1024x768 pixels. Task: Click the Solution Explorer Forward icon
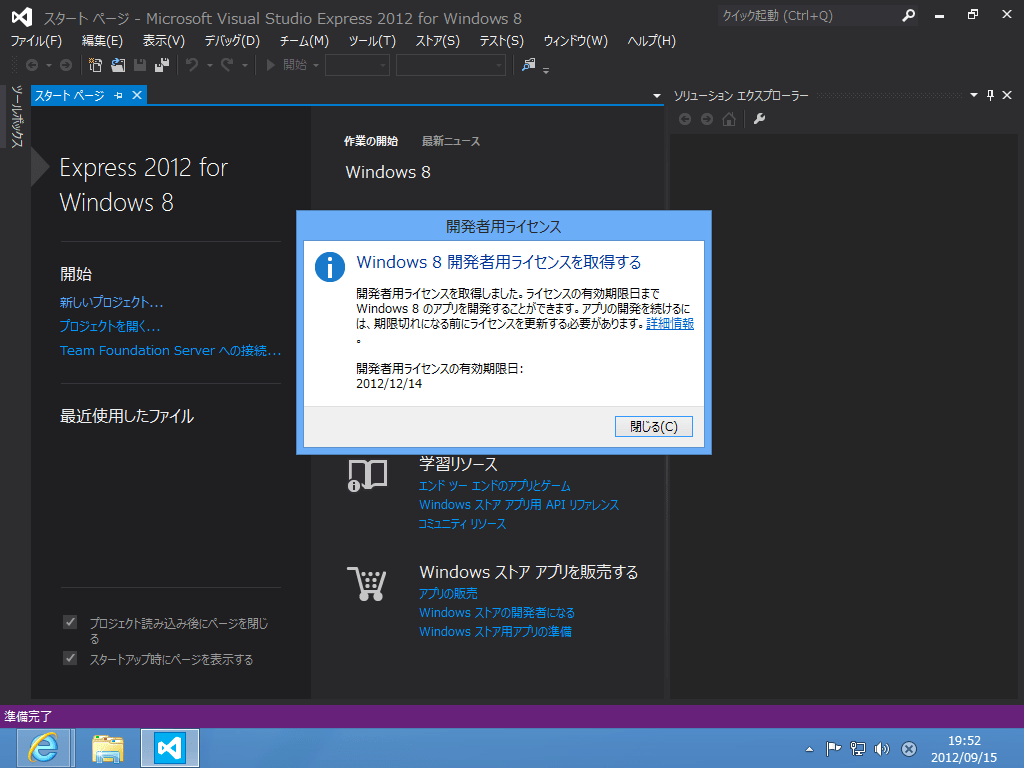707,119
